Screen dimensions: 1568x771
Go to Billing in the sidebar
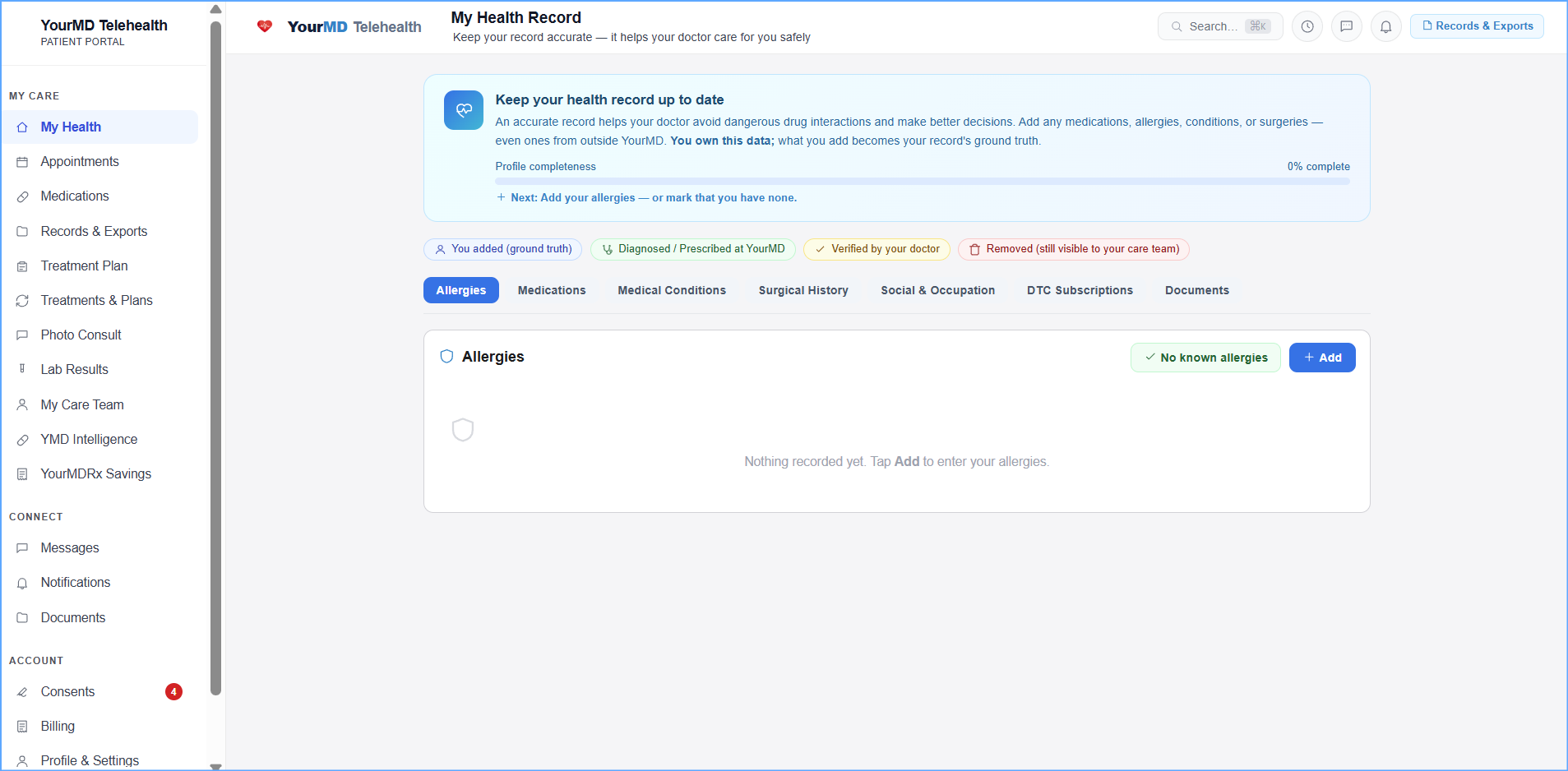99,727
